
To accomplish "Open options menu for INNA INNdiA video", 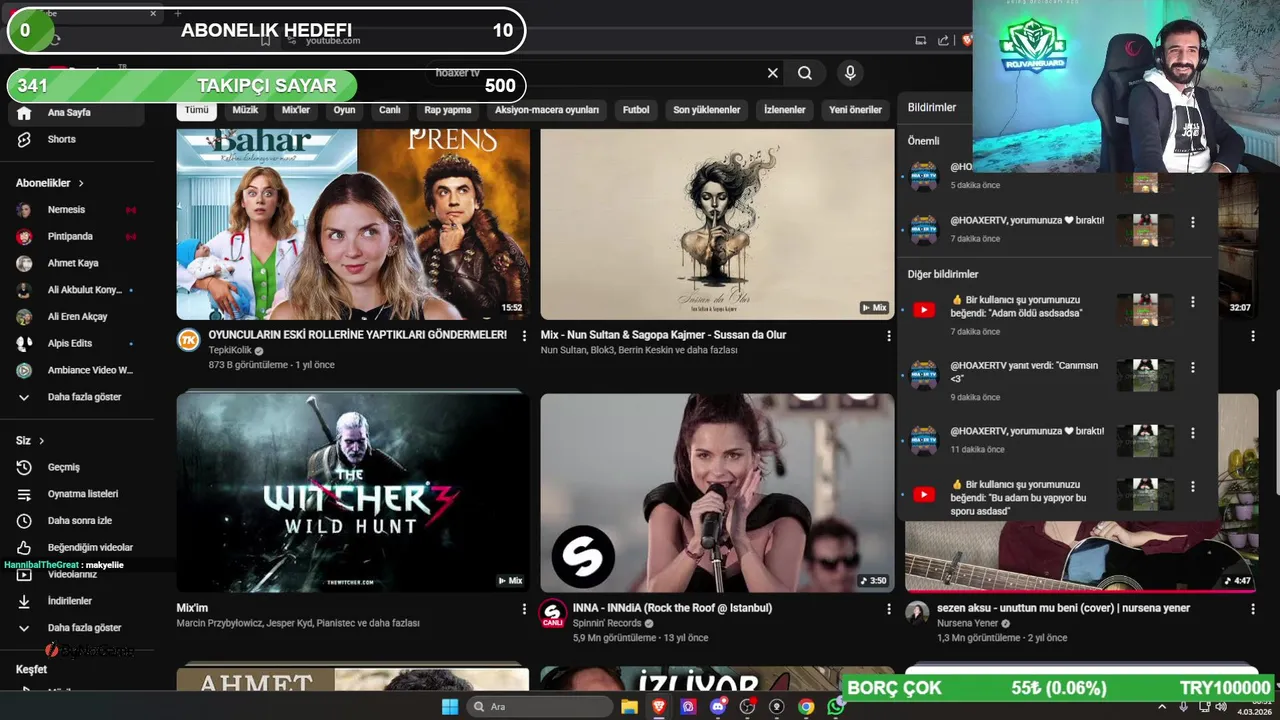I will click(x=888, y=609).
